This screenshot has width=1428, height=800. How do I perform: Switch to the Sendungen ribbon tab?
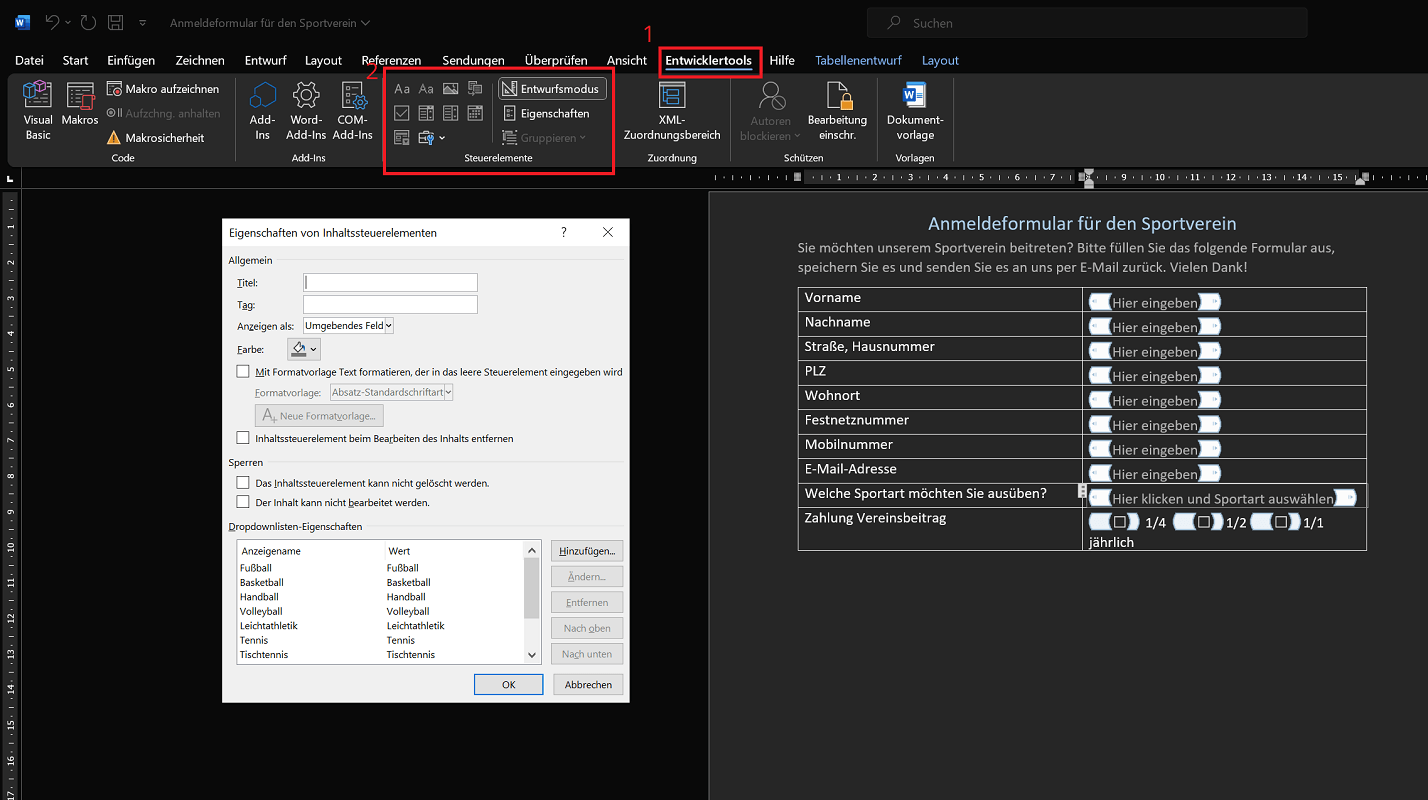[x=473, y=60]
